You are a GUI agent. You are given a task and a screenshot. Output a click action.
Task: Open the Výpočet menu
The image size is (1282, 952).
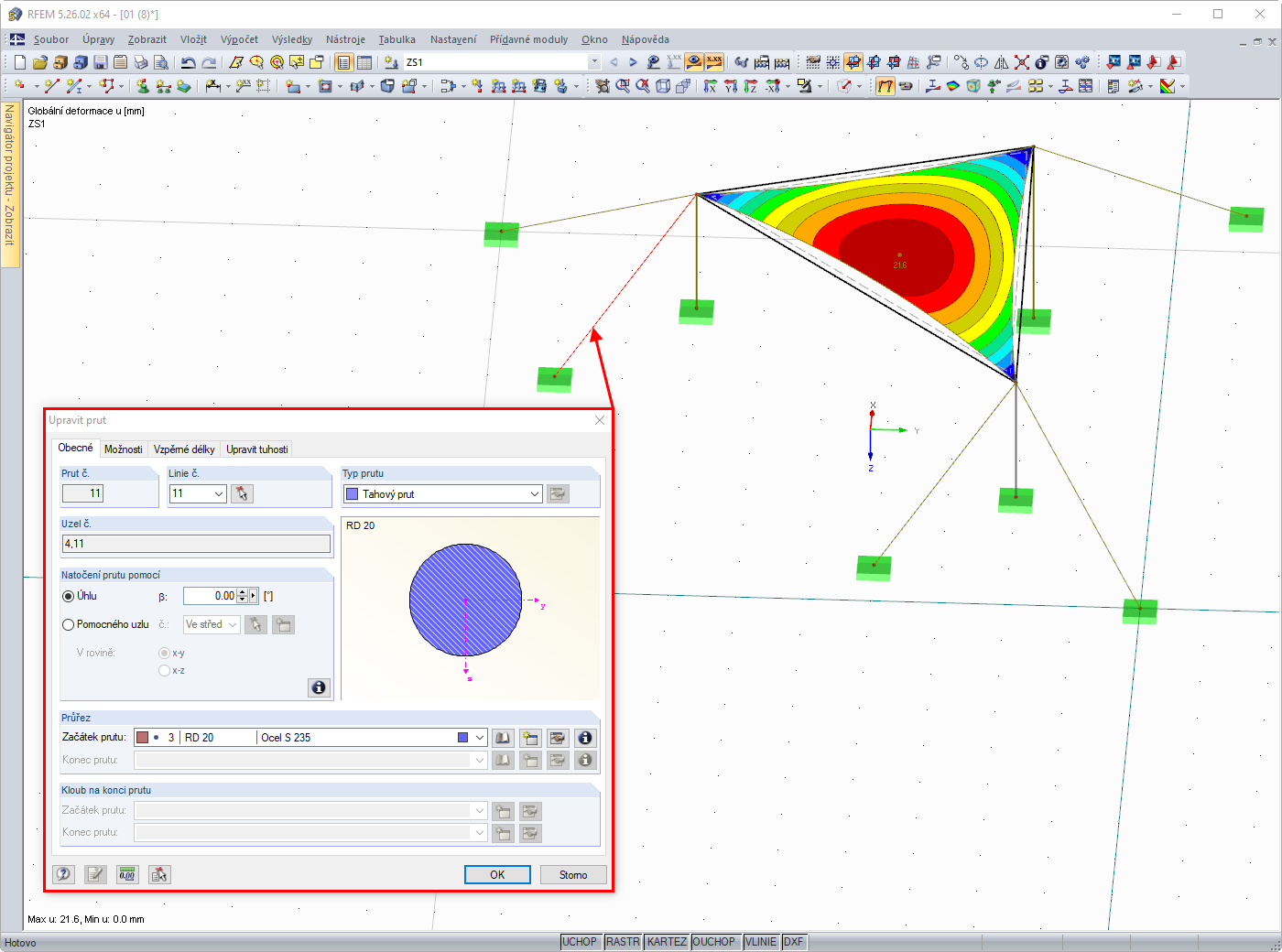(239, 39)
